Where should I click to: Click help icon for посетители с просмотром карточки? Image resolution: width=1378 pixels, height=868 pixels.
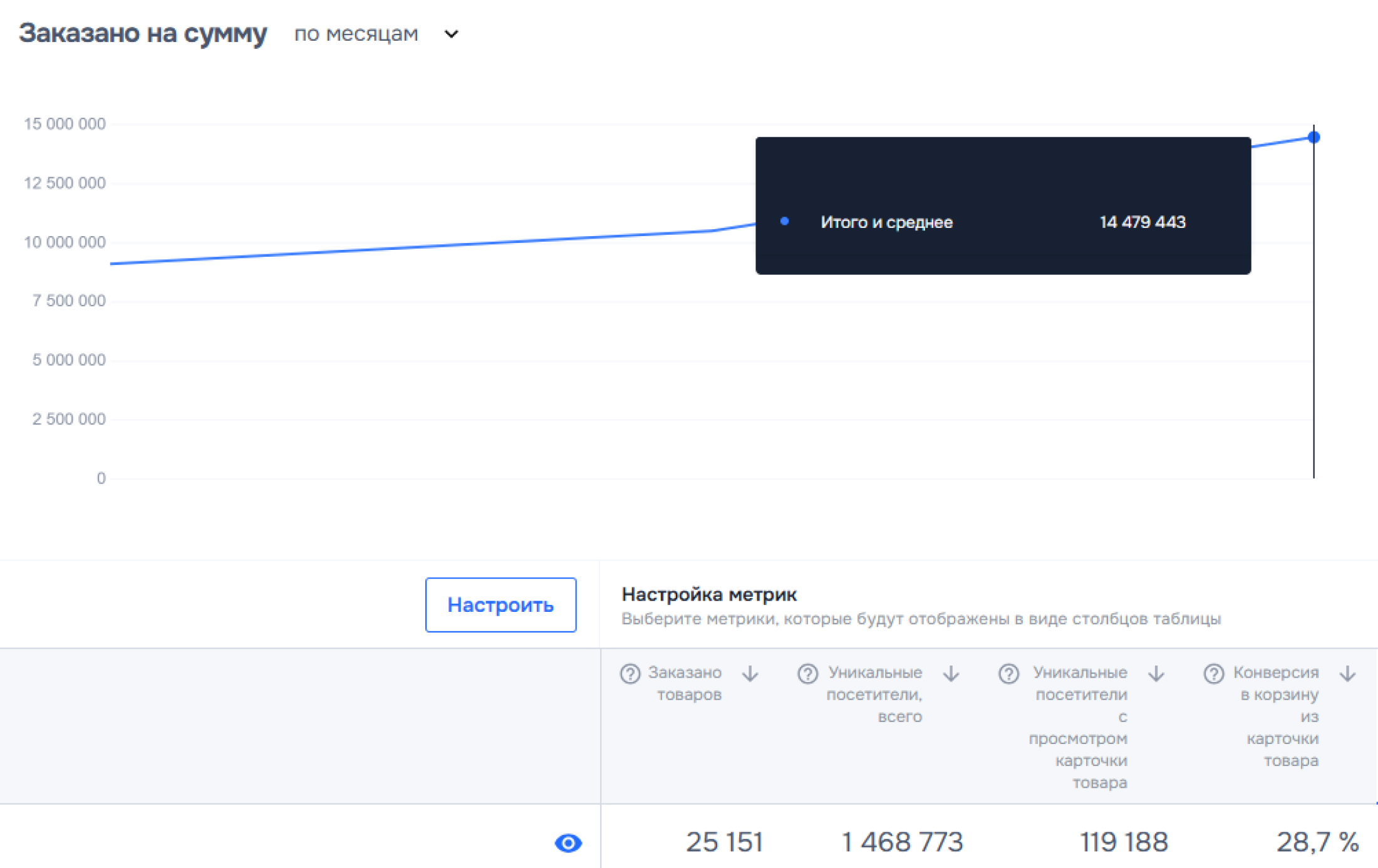(1008, 674)
